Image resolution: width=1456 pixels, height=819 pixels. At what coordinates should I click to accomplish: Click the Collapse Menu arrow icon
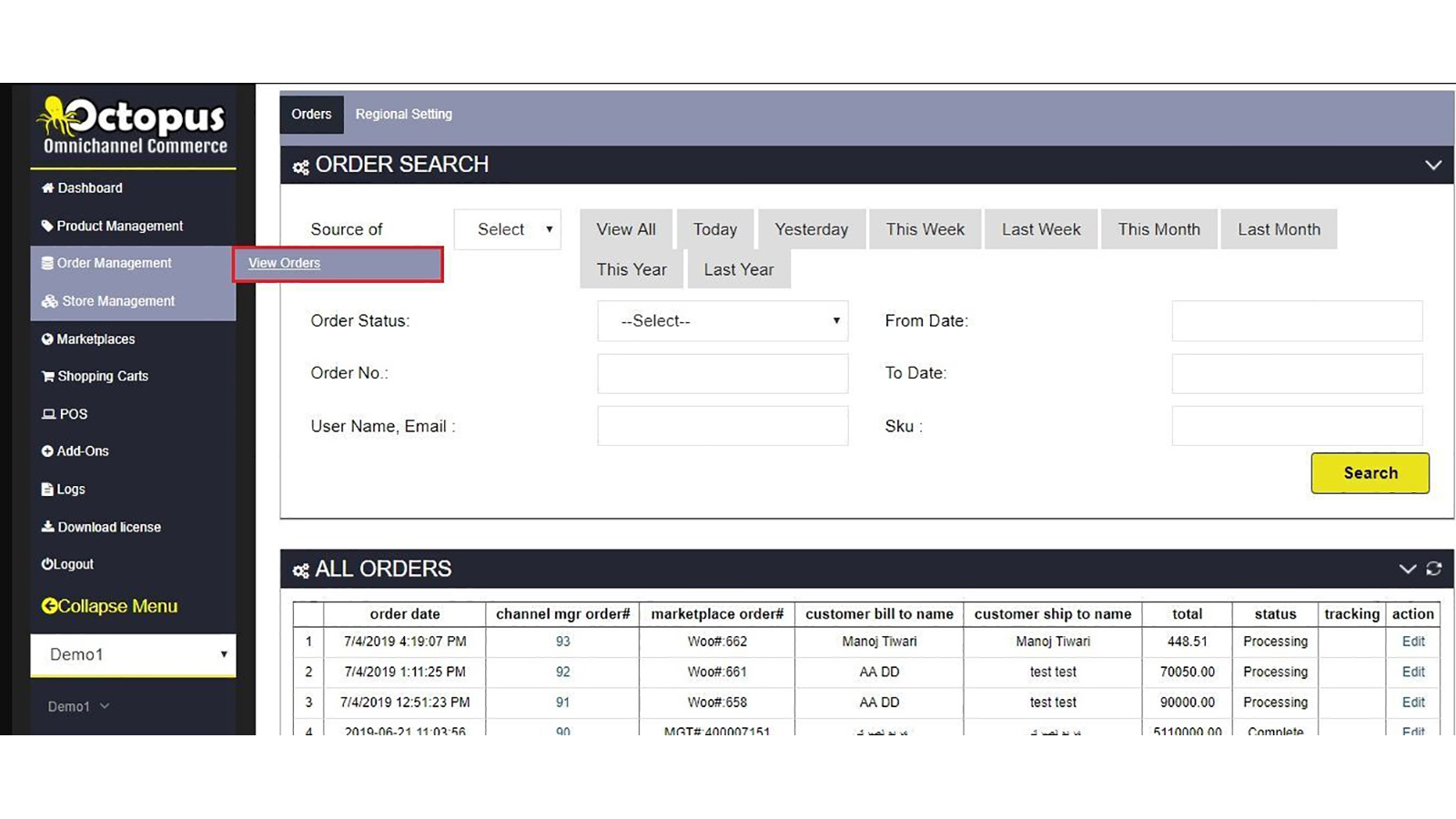[x=49, y=607]
